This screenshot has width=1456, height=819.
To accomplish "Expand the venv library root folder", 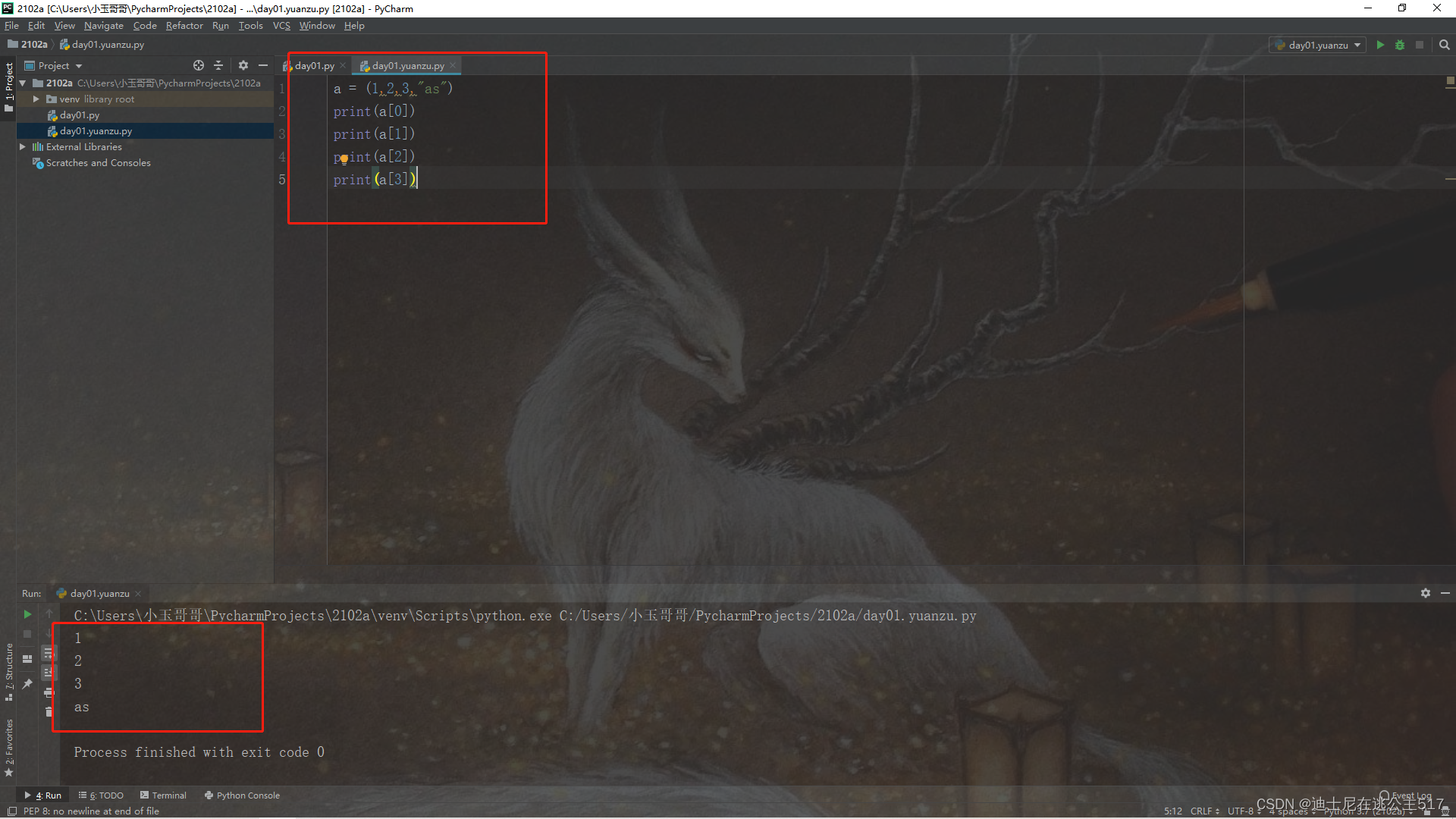I will (x=36, y=99).
